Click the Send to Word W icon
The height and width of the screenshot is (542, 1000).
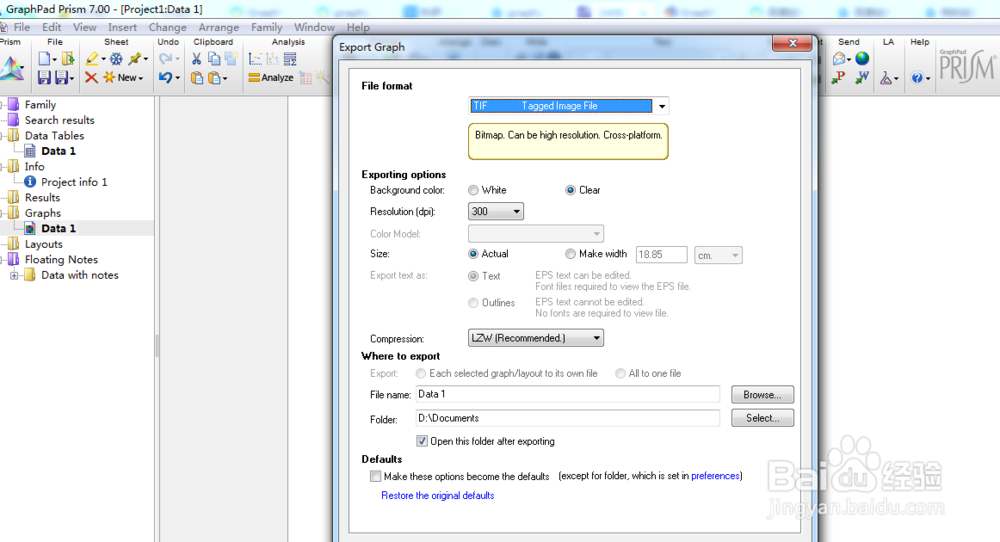tap(862, 78)
